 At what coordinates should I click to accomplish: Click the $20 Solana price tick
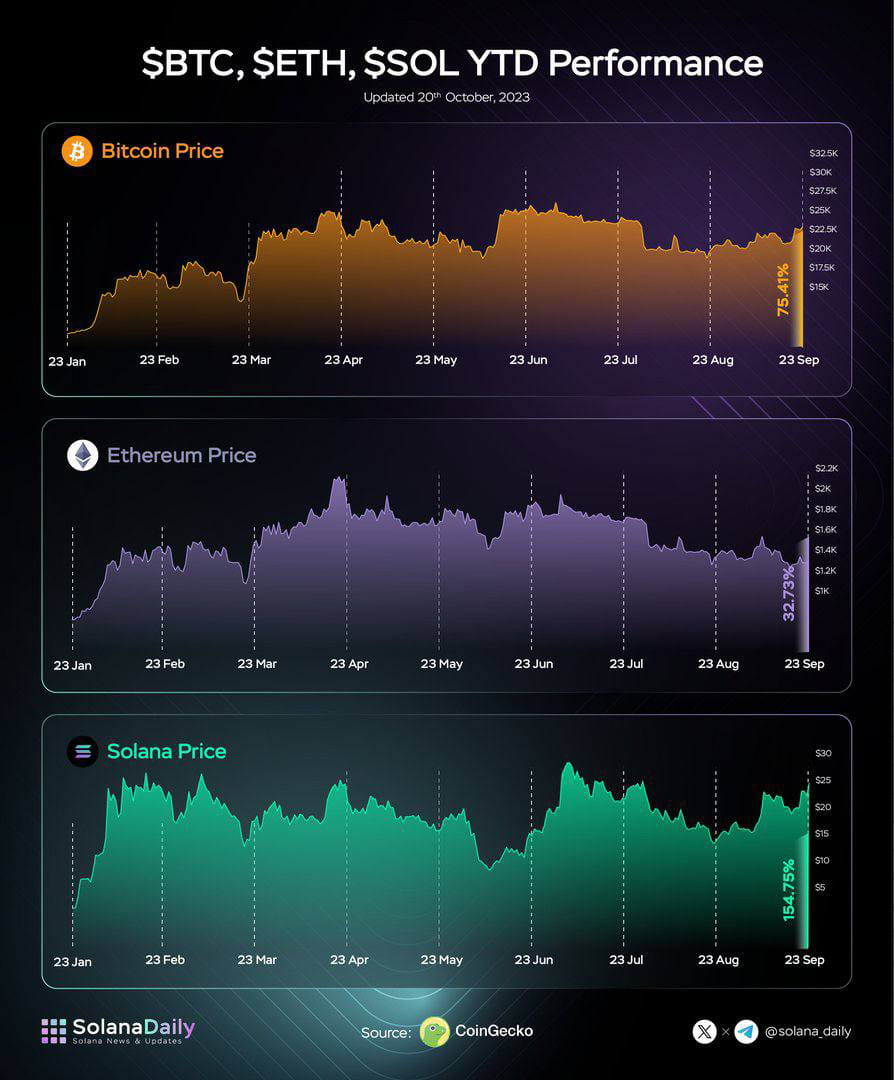824,807
